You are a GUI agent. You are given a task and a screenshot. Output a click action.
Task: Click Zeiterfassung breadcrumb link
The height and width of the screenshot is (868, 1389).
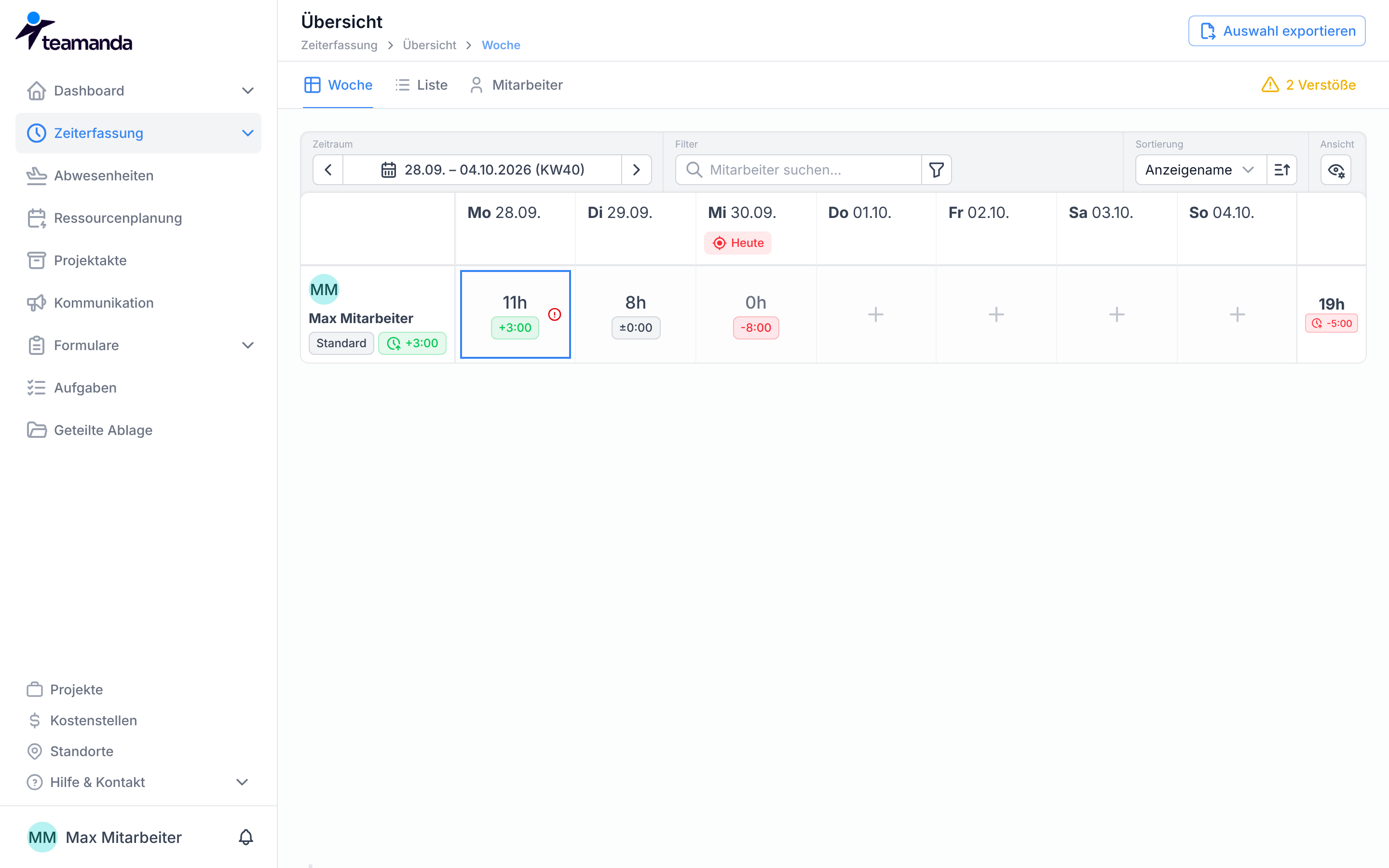[339, 45]
